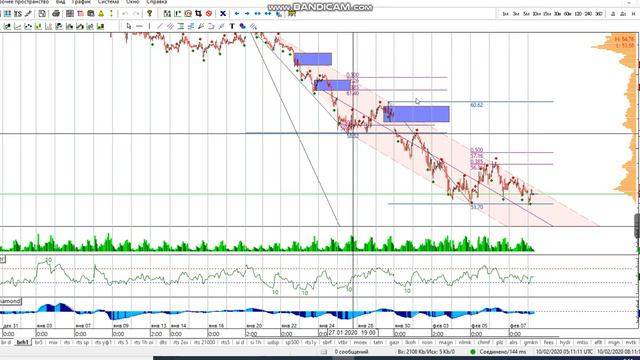Screen dimensions: 640x360
Task: Select the blue shapes drawing tool
Action: tap(242, 26)
